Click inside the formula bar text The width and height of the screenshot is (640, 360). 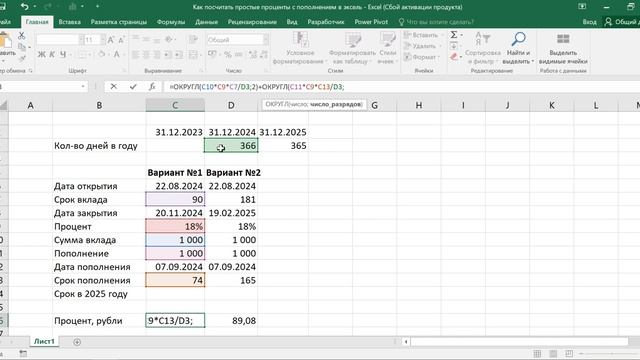(x=256, y=87)
